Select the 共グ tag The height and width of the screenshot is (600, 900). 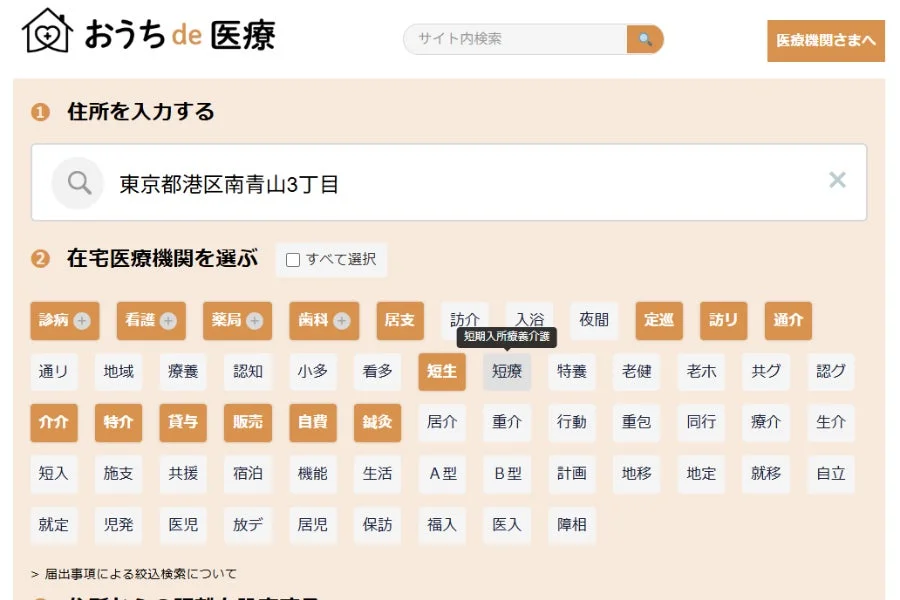[x=766, y=371]
